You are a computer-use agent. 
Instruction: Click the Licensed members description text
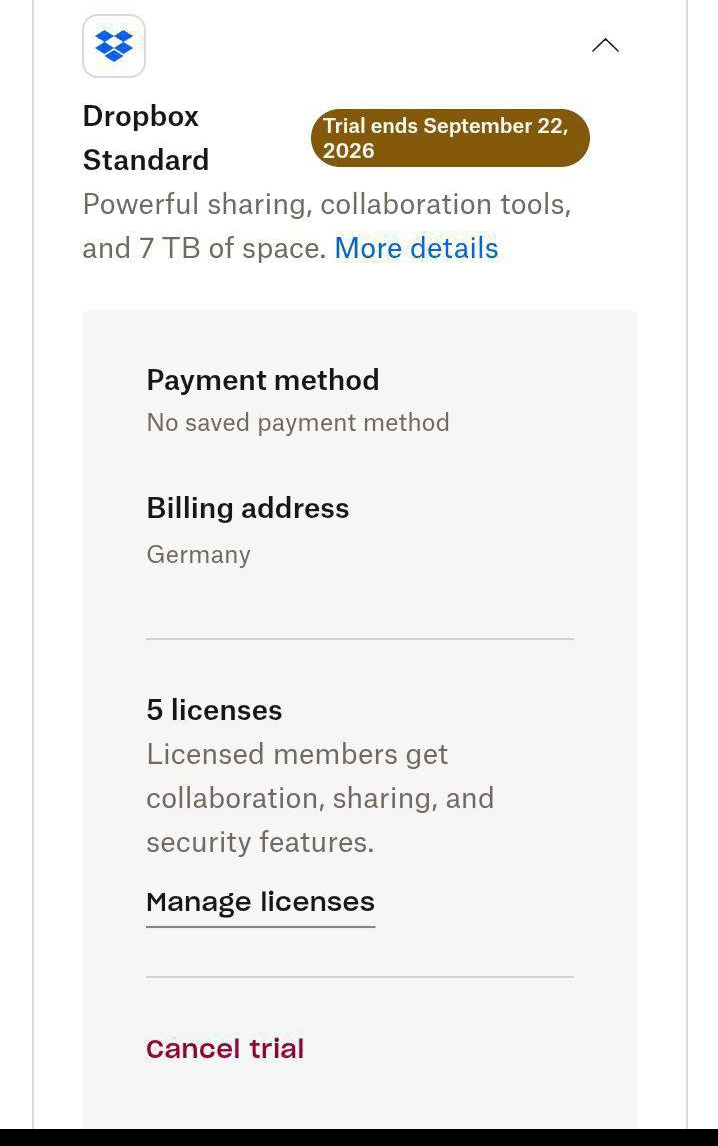[320, 798]
